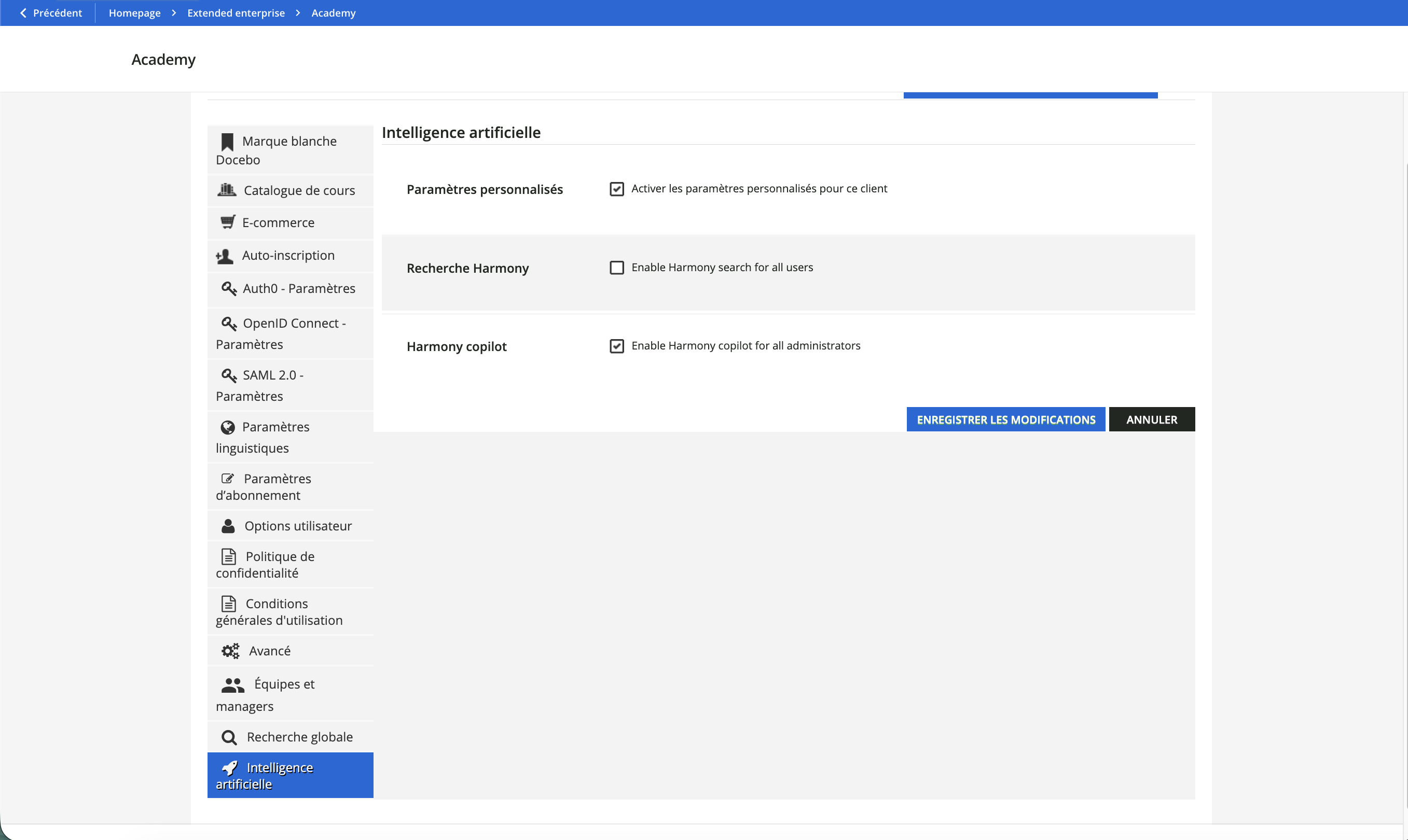Click the chevron before Academy breadcrumb
Image resolution: width=1408 pixels, height=840 pixels.
click(x=298, y=13)
